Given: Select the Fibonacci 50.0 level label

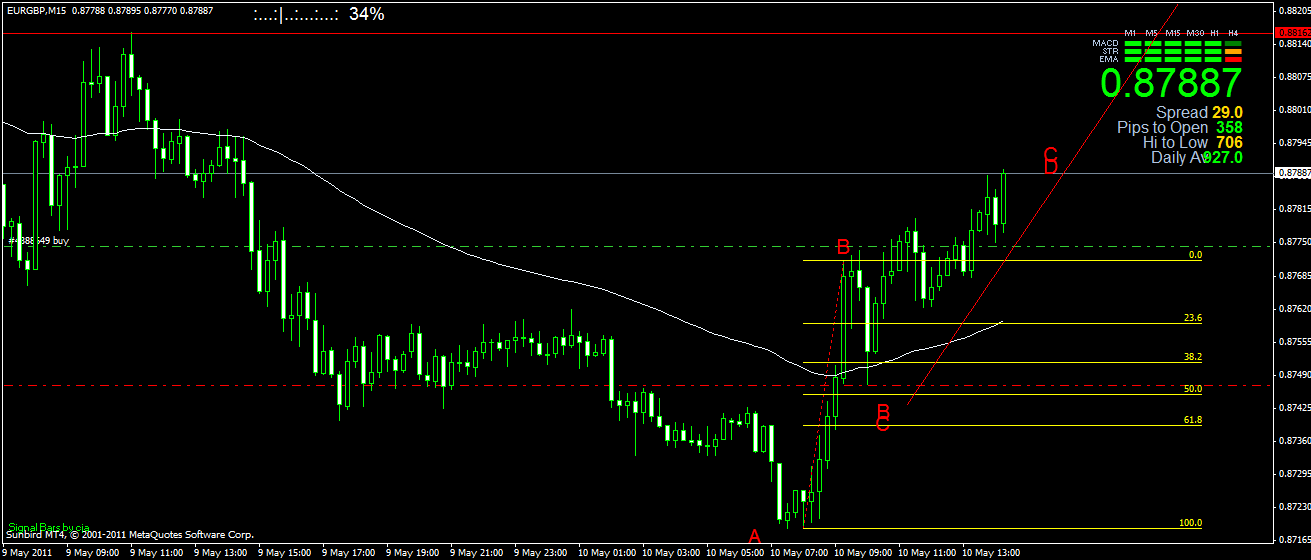Looking at the screenshot, I should [x=1193, y=389].
